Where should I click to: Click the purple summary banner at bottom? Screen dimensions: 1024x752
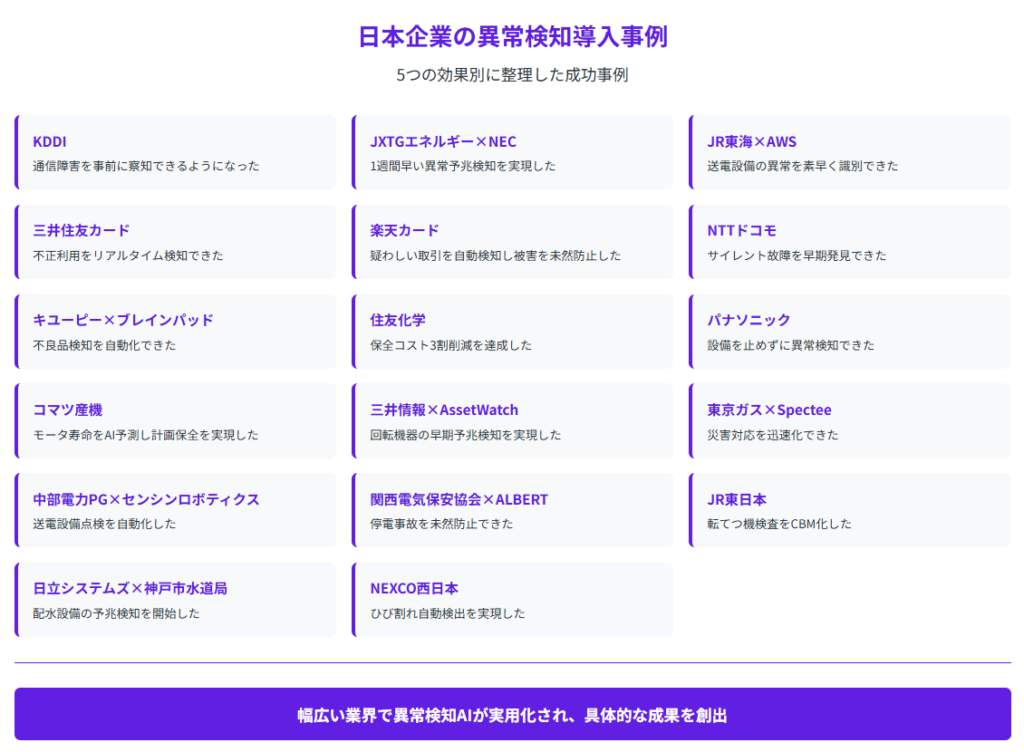click(512, 715)
